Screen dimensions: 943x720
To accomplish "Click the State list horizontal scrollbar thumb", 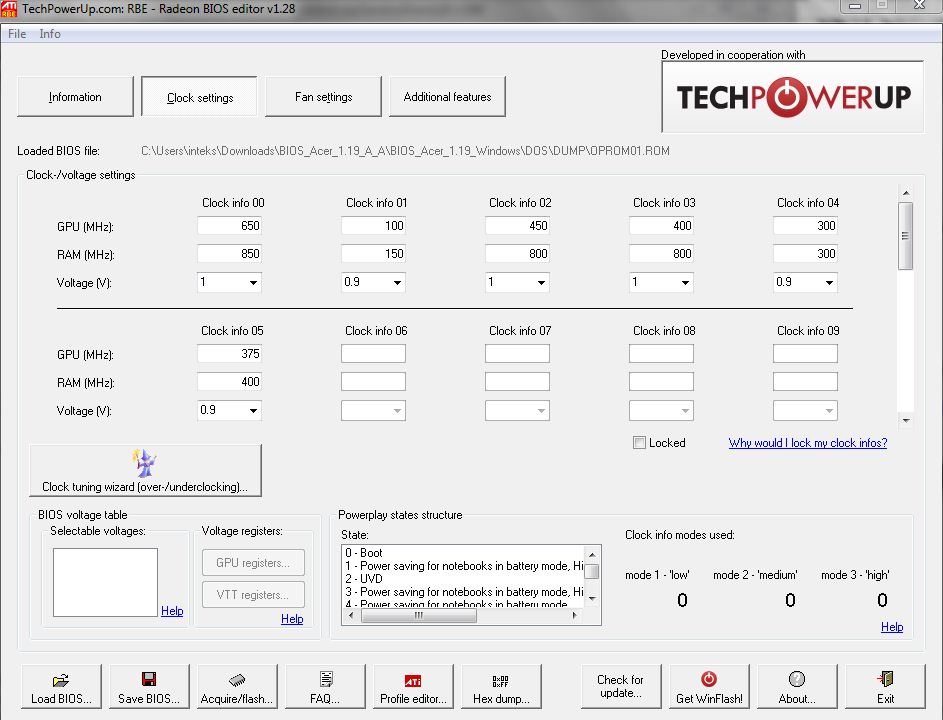I will [x=419, y=615].
